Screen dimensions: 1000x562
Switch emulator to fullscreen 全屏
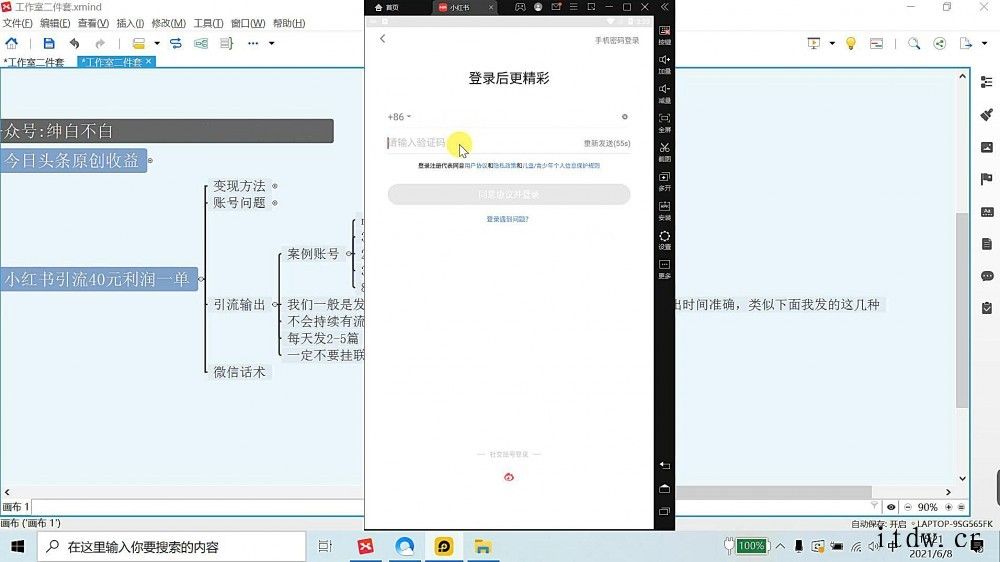tap(664, 122)
